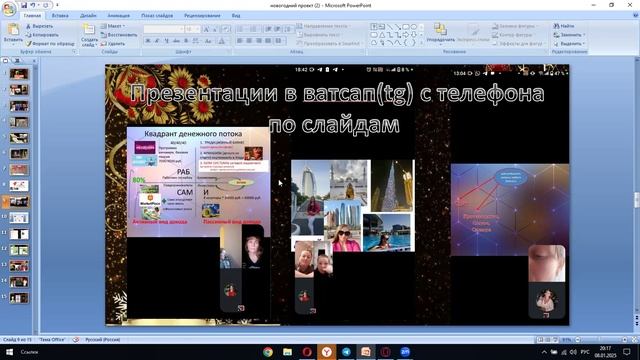Image resolution: width=640 pixels, height=360 pixels.
Task: Align text right
Action: point(259,41)
